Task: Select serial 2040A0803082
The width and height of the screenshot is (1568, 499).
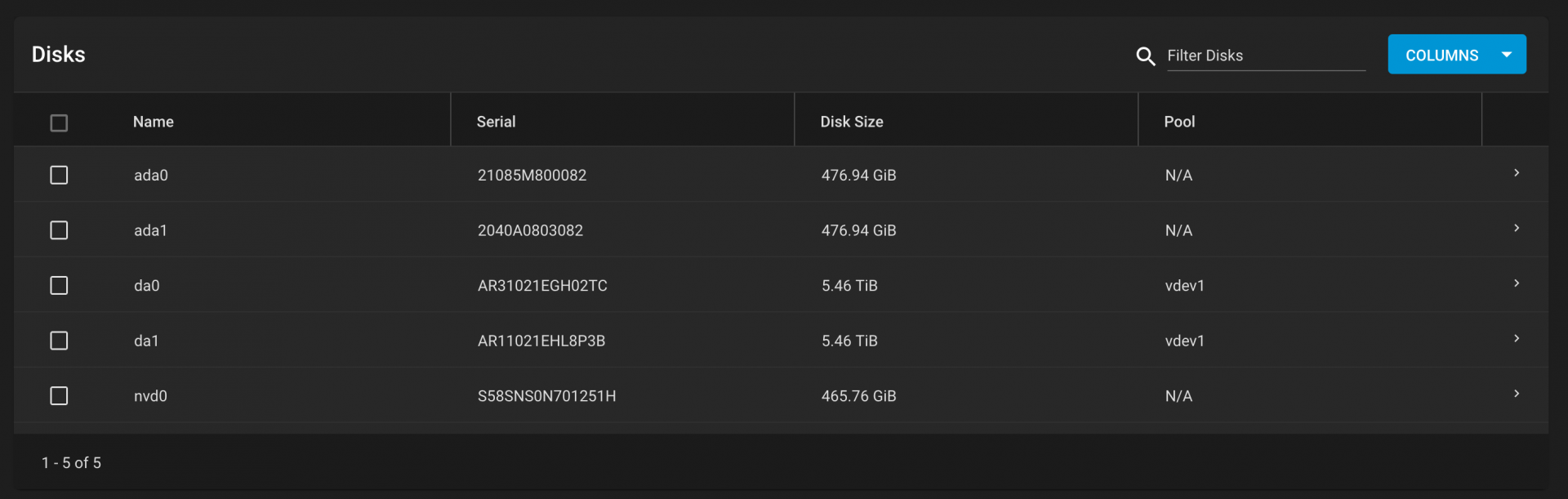Action: [x=530, y=230]
